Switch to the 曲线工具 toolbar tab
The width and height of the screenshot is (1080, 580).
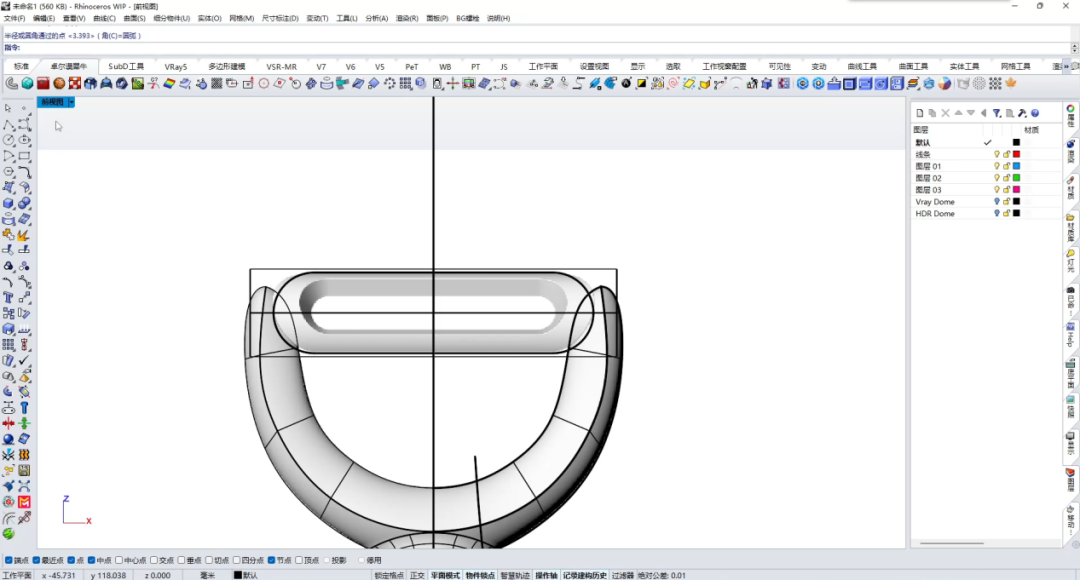click(x=862, y=67)
